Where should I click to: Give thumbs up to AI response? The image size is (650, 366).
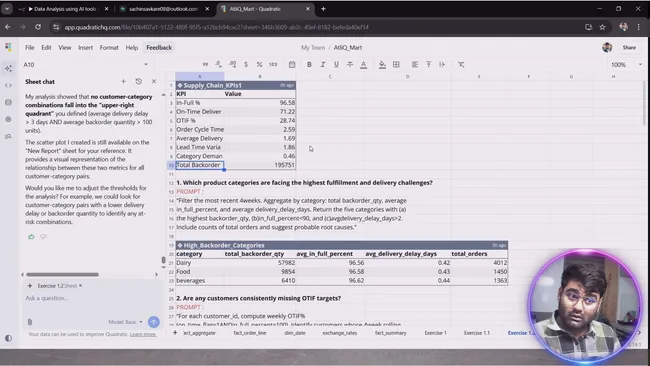31,237
